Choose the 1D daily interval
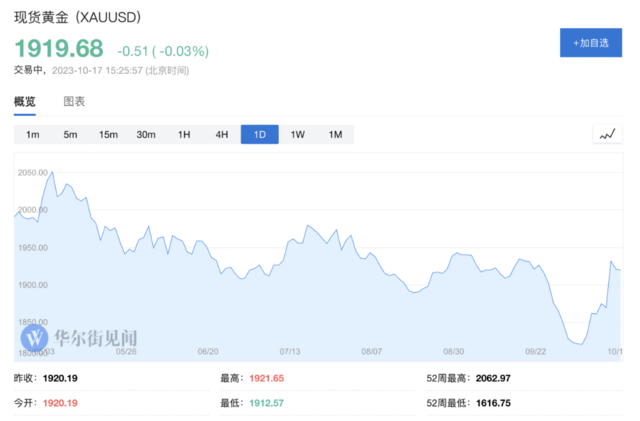Image resolution: width=640 pixels, height=421 pixels. coord(260,134)
